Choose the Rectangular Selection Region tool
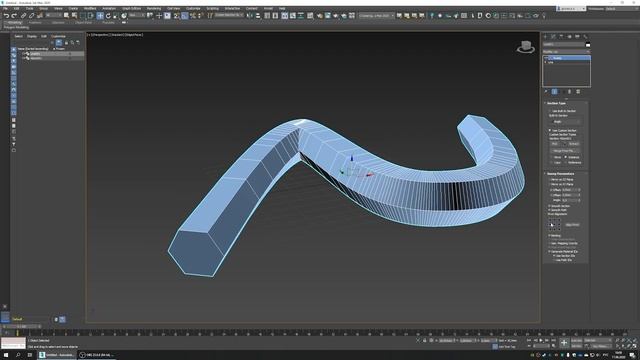 click(83, 16)
